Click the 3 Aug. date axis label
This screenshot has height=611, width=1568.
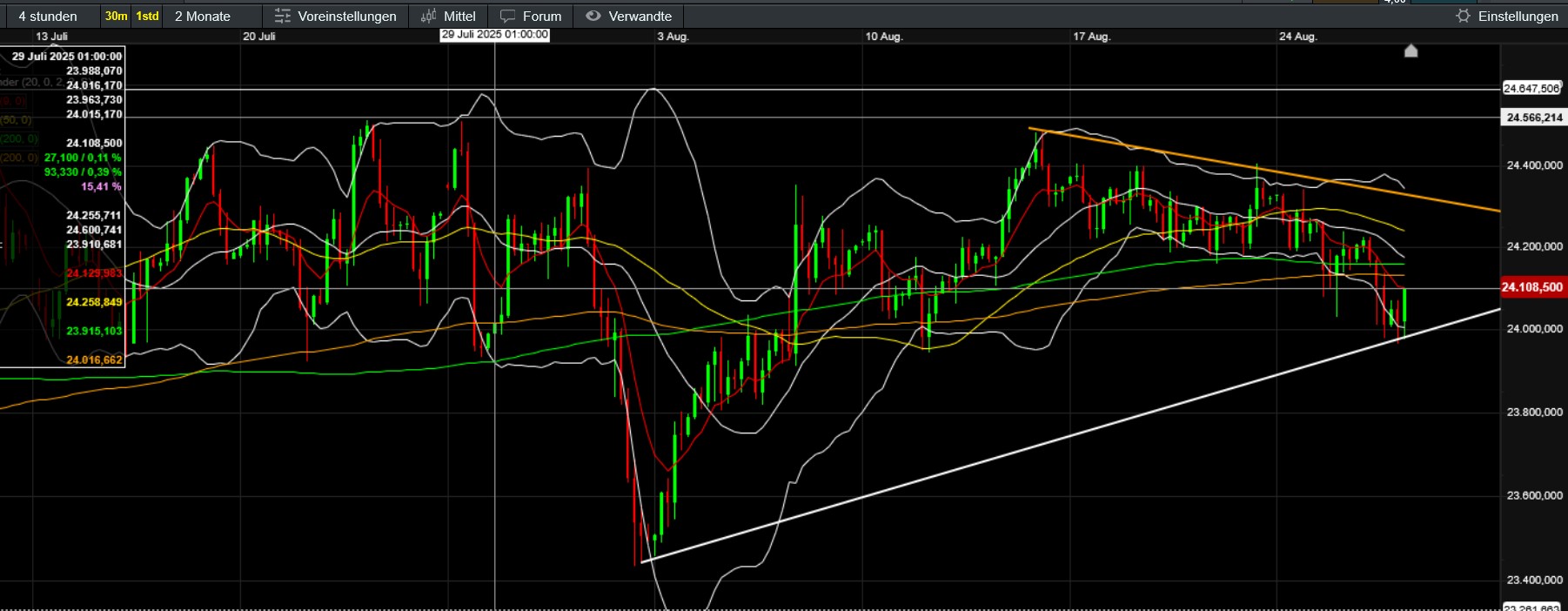673,37
